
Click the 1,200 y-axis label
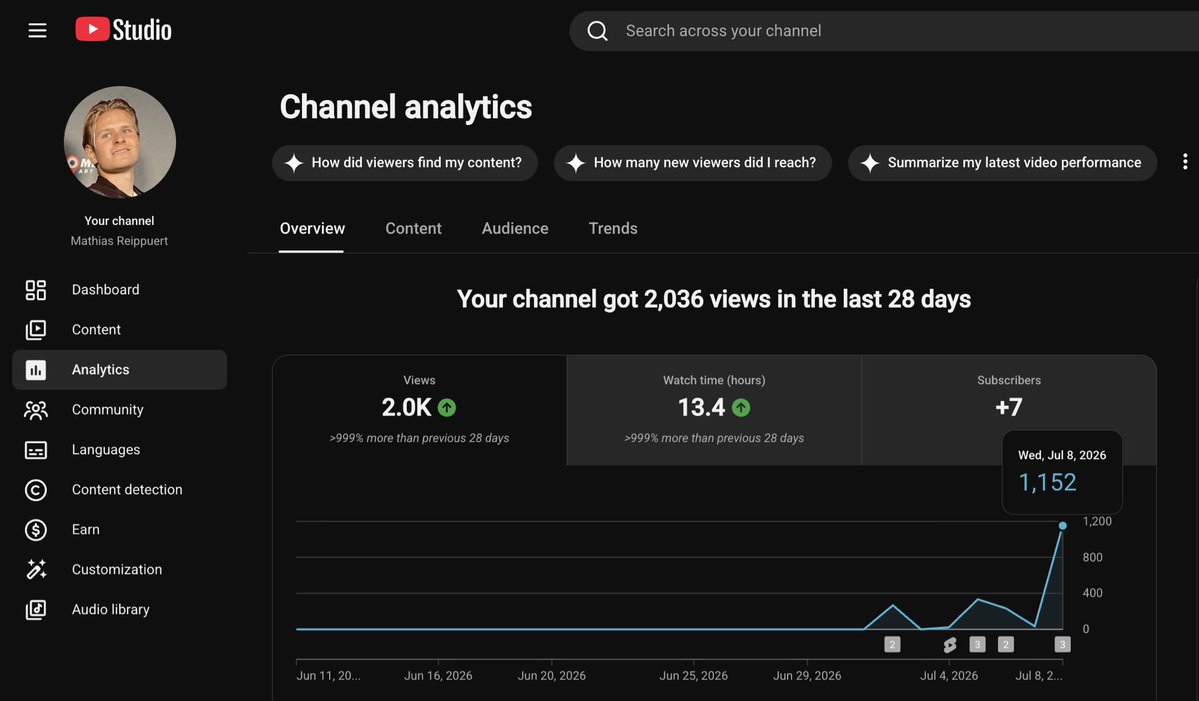click(1097, 521)
